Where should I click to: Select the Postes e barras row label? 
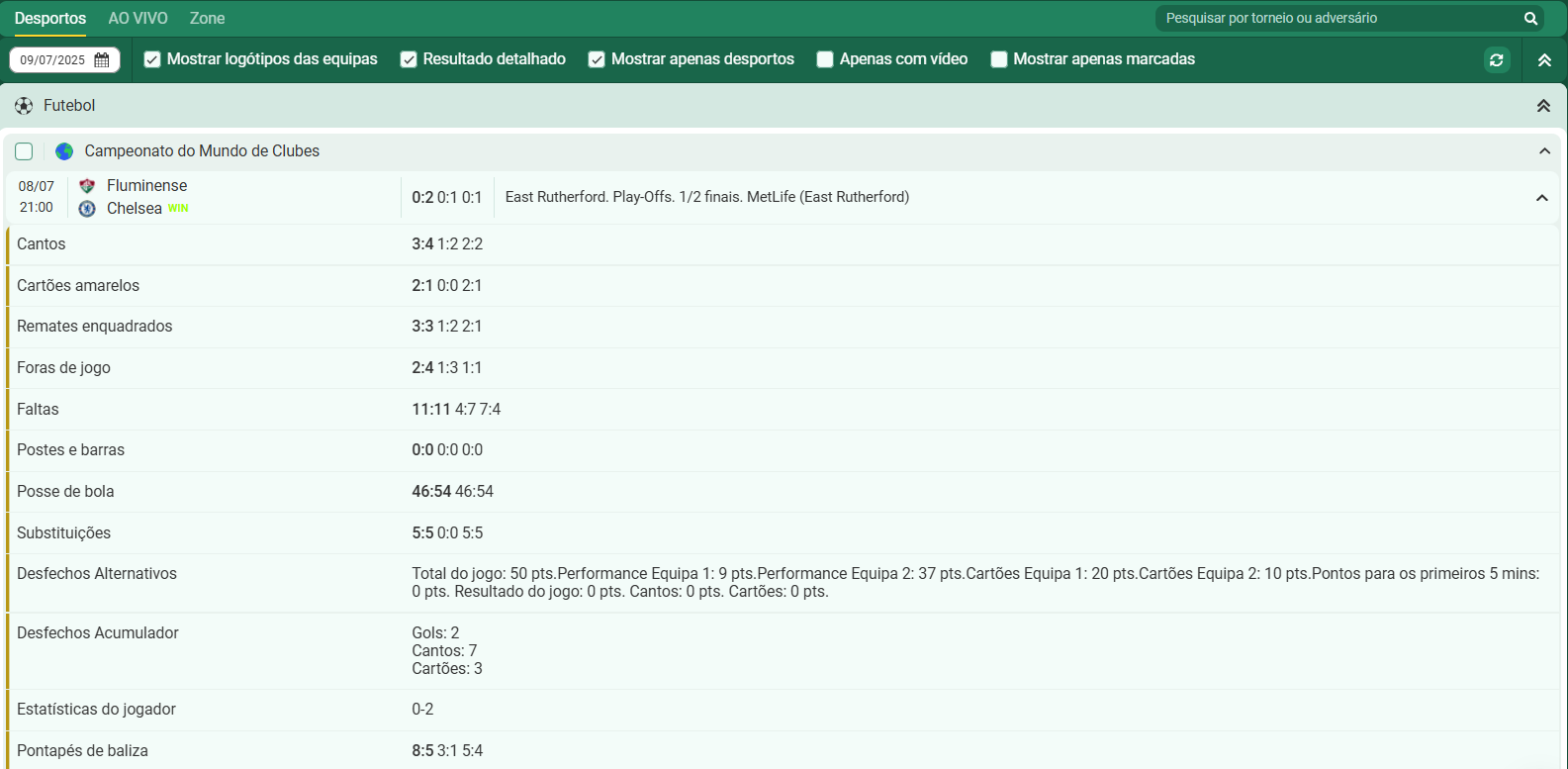[x=71, y=450]
